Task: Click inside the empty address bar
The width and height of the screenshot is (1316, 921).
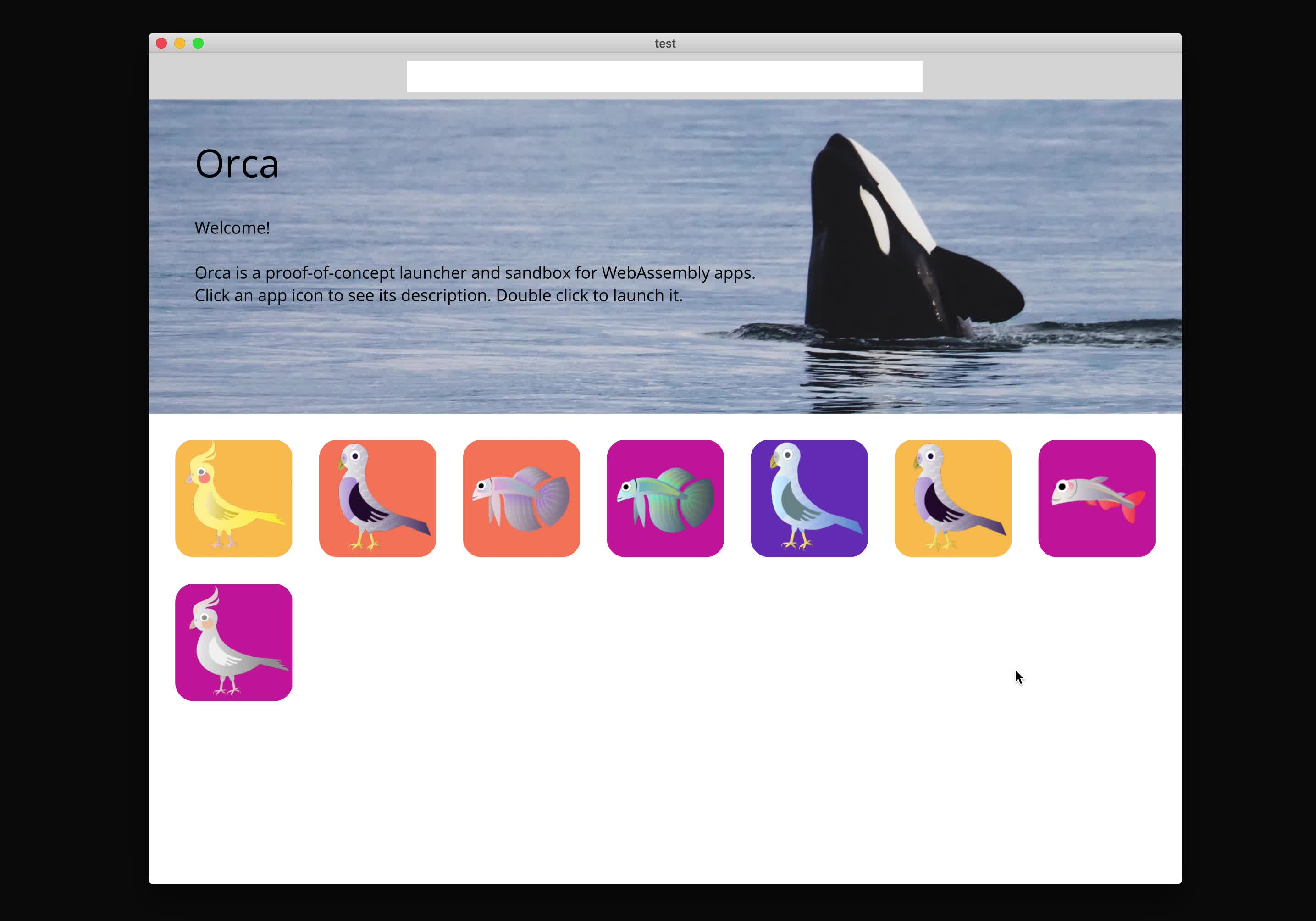Action: (x=664, y=75)
